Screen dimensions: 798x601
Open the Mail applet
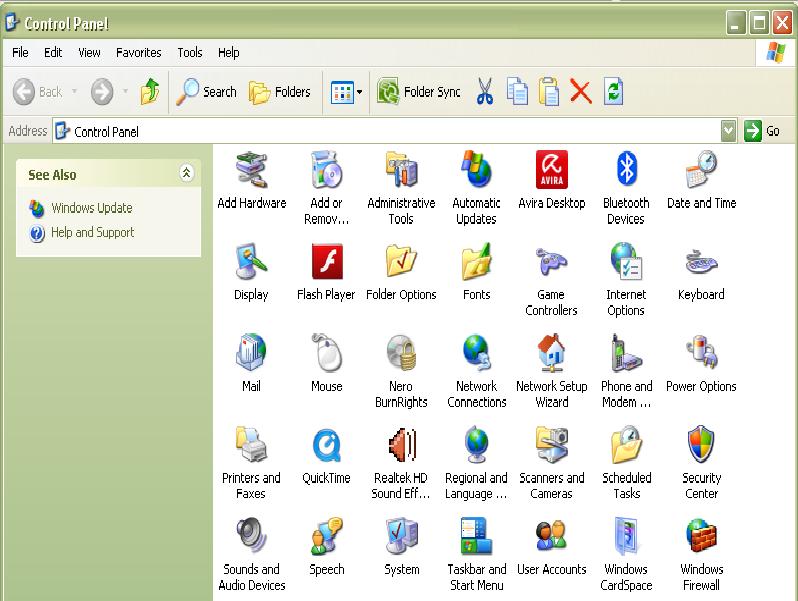click(251, 363)
